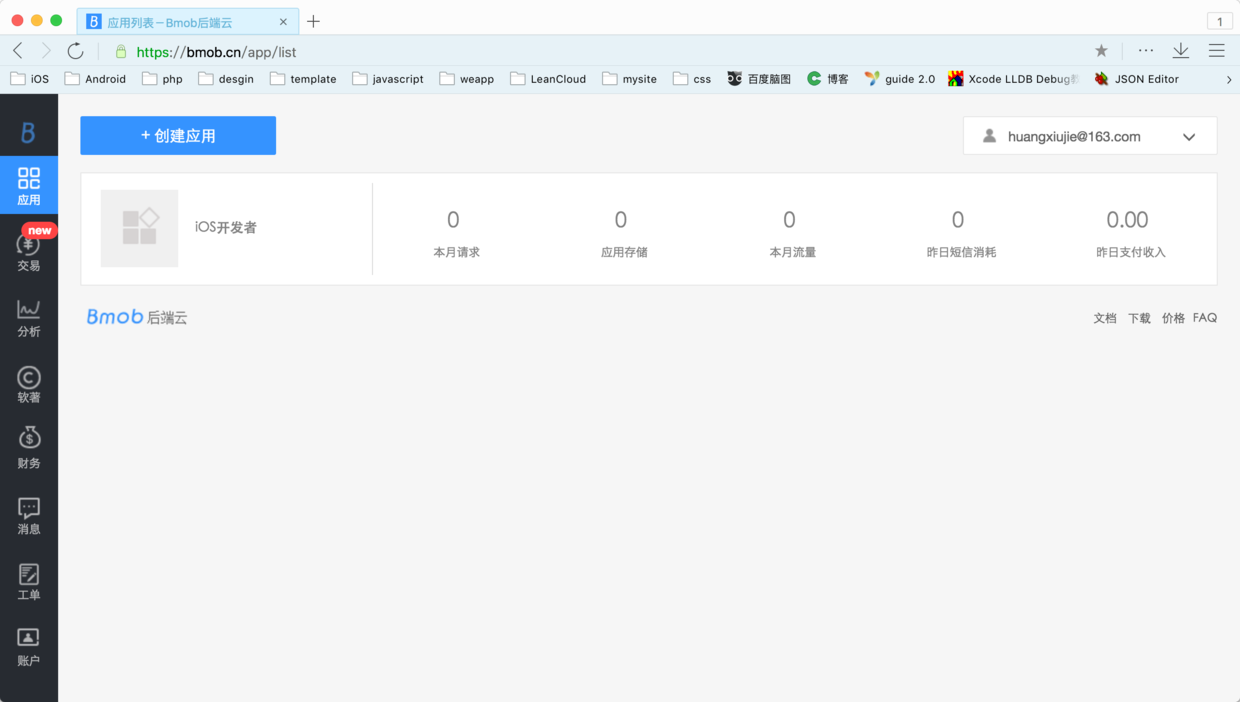Screen dimensions: 1240x702
Task: Click the Bmob logo in sidebar
Action: pyautogui.click(x=28, y=132)
